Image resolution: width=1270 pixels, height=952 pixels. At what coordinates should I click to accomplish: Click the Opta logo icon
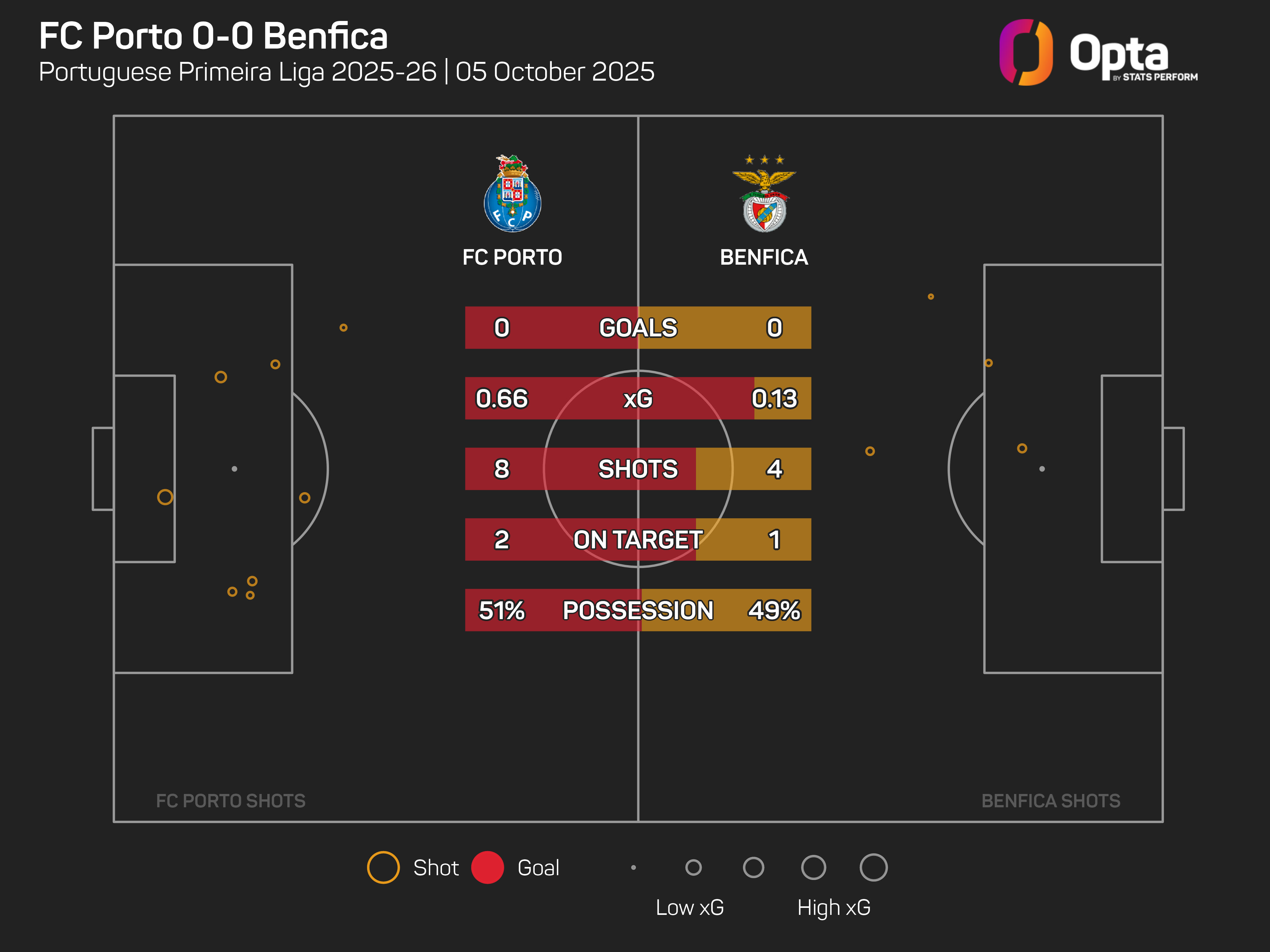coord(1026,52)
